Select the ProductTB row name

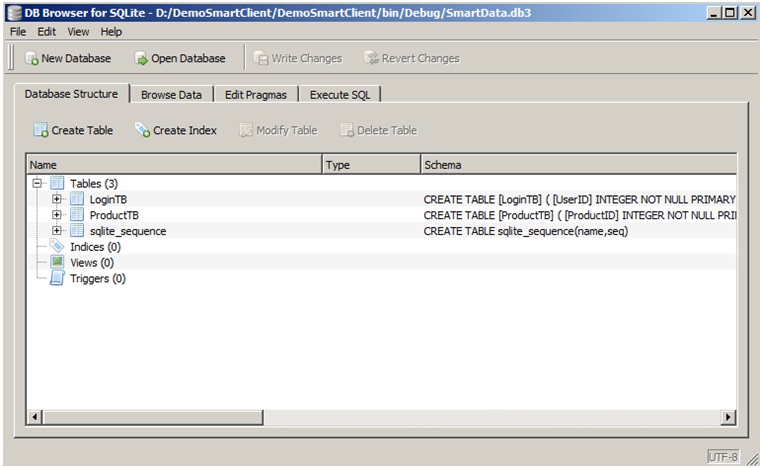tap(114, 215)
